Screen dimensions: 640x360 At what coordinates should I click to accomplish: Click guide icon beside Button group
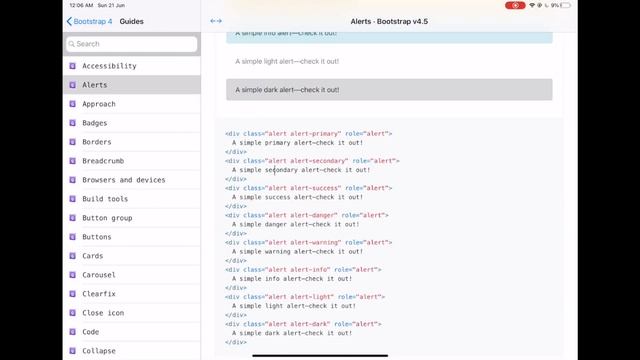click(73, 218)
